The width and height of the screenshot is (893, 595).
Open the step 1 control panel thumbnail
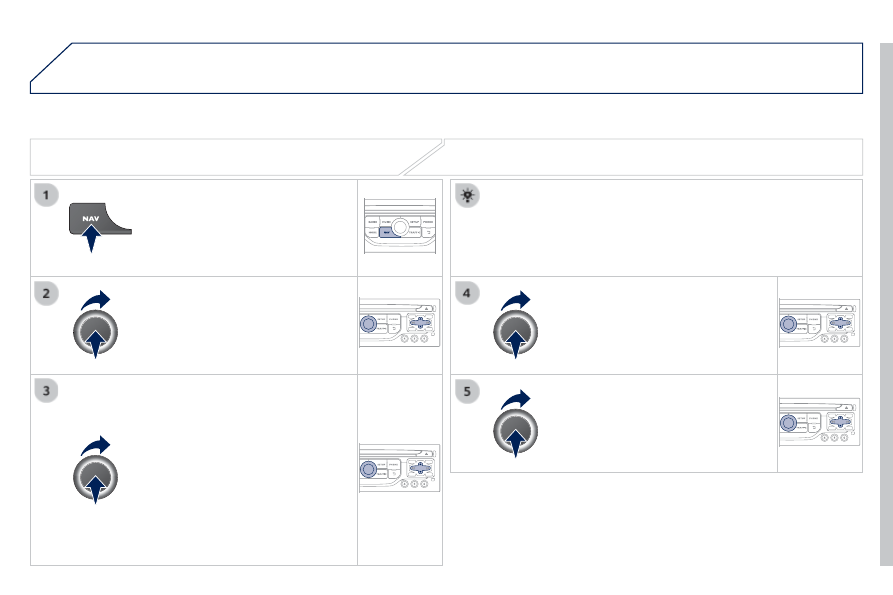tap(400, 226)
